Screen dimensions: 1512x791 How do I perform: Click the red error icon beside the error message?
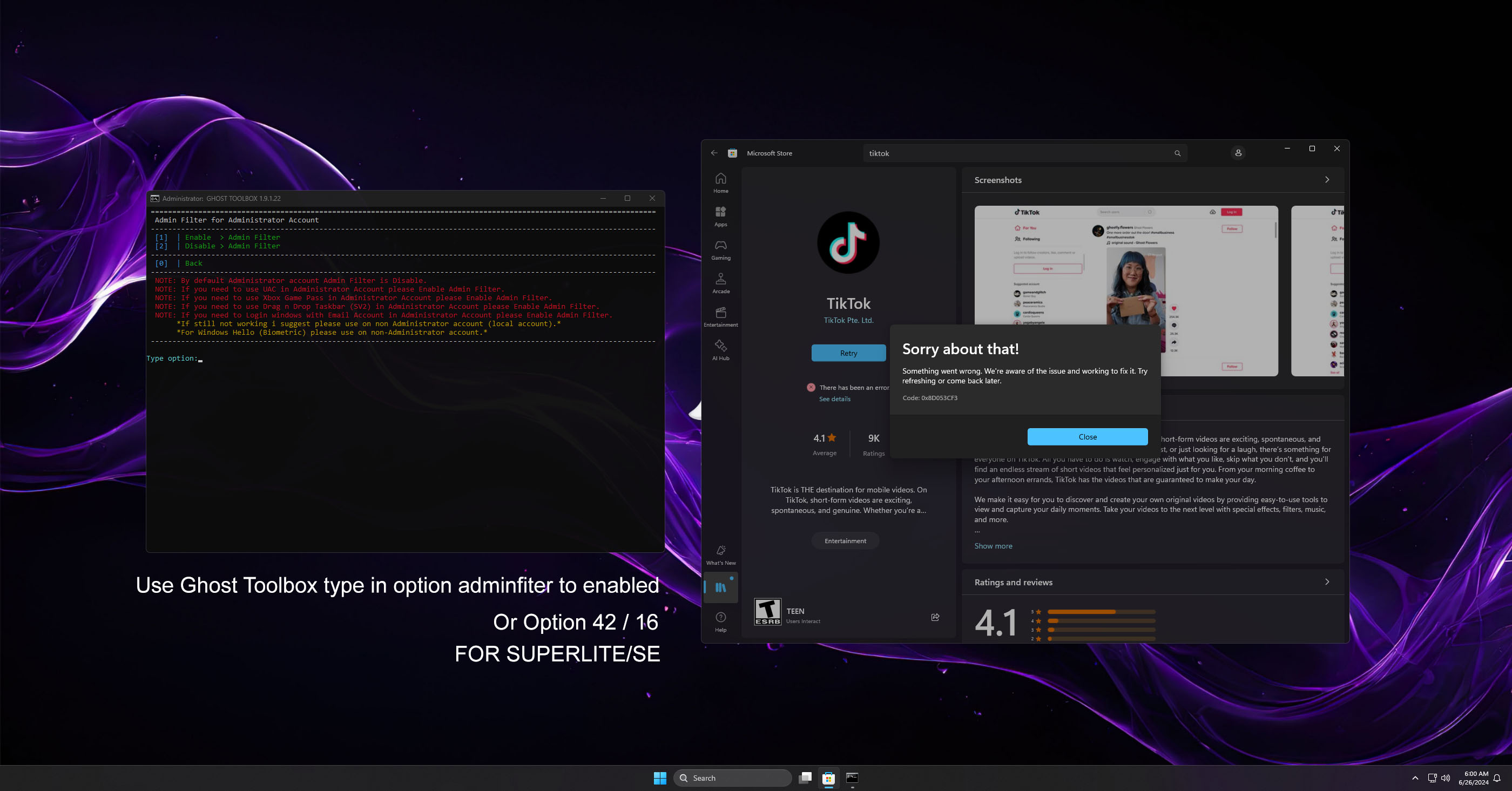click(x=811, y=387)
